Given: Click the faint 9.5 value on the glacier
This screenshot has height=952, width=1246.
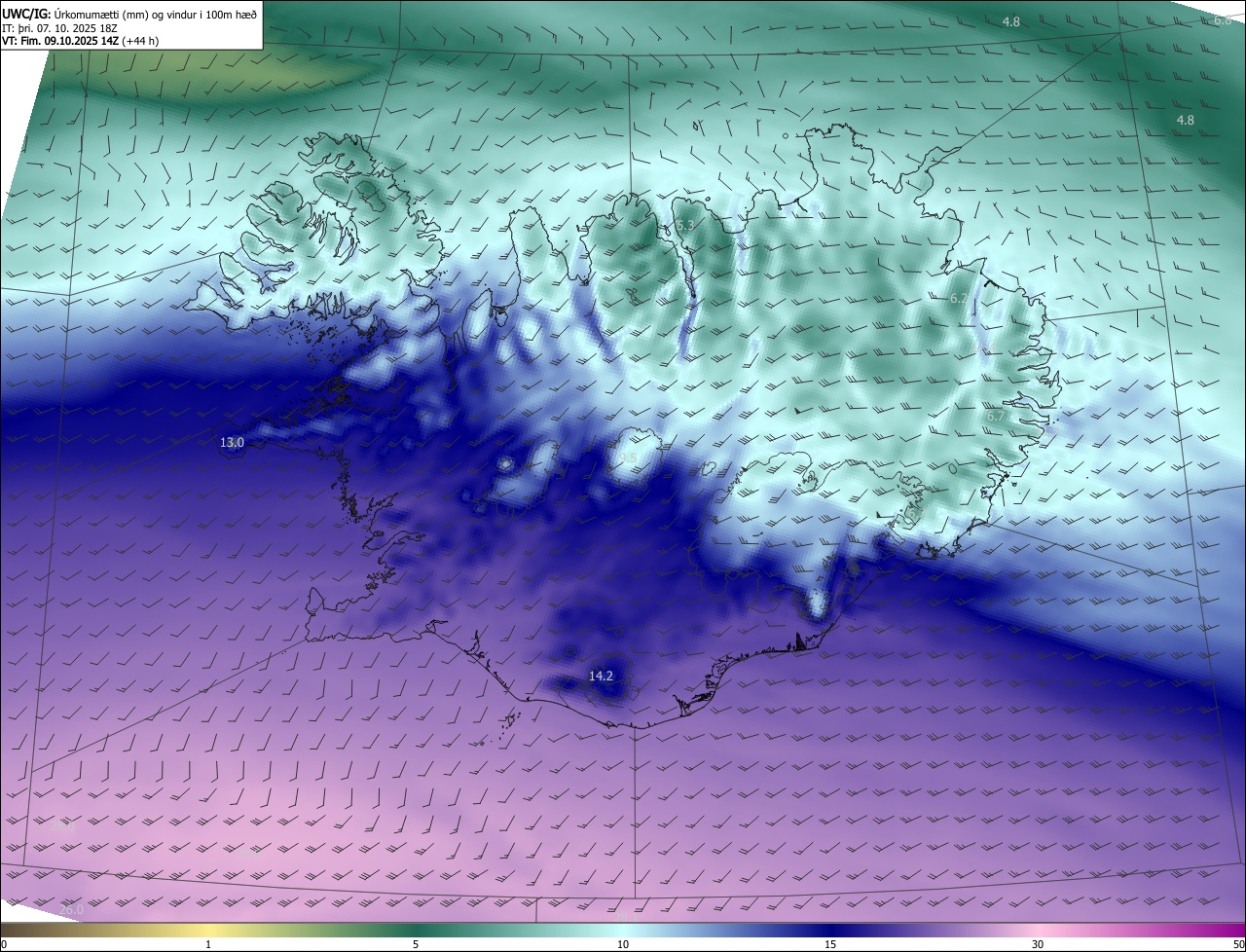Looking at the screenshot, I should 627,458.
